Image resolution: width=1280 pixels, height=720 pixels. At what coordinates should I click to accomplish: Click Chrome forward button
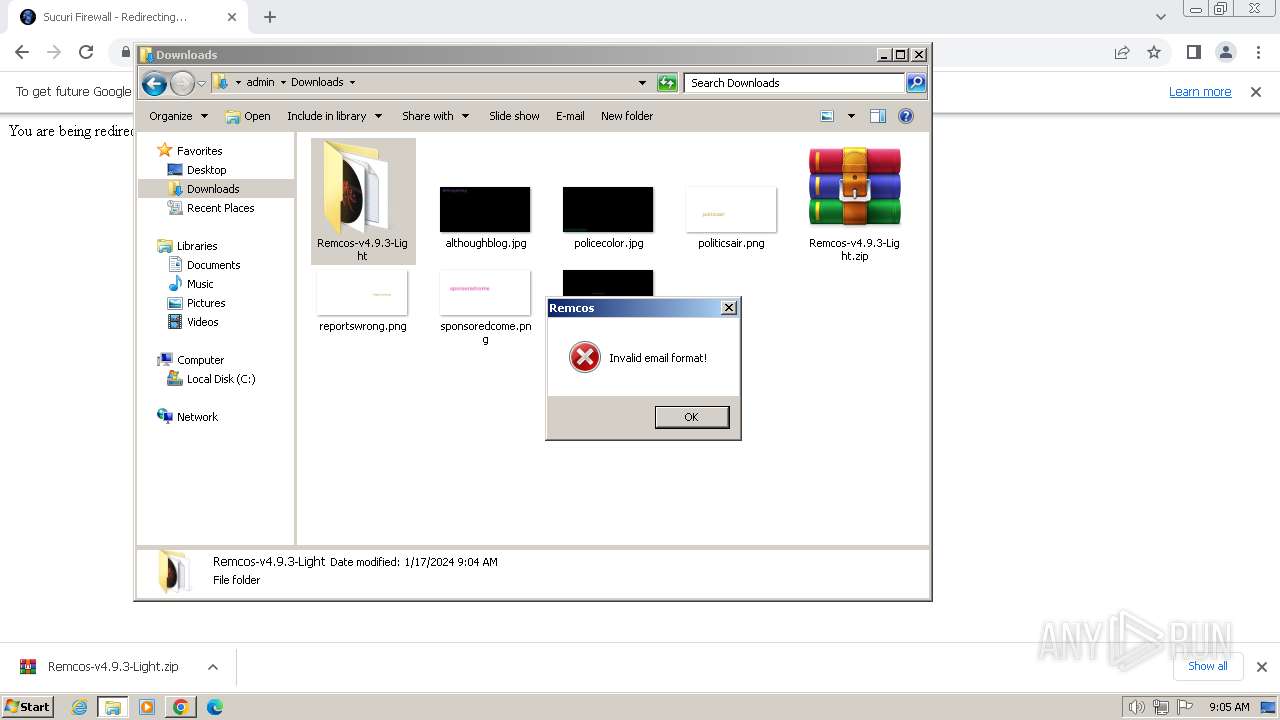click(54, 52)
